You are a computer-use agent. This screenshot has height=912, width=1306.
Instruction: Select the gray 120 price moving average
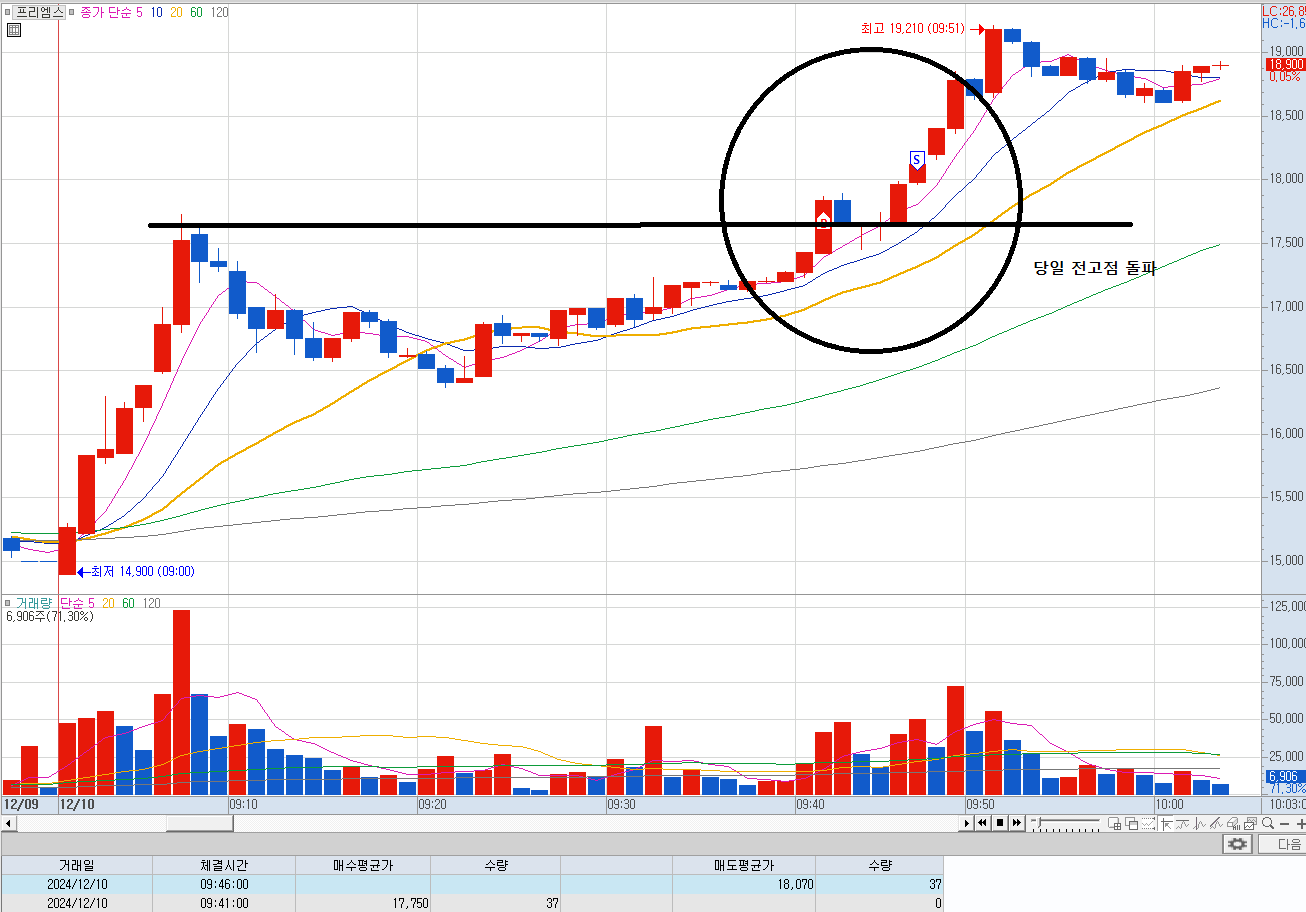[x=220, y=12]
